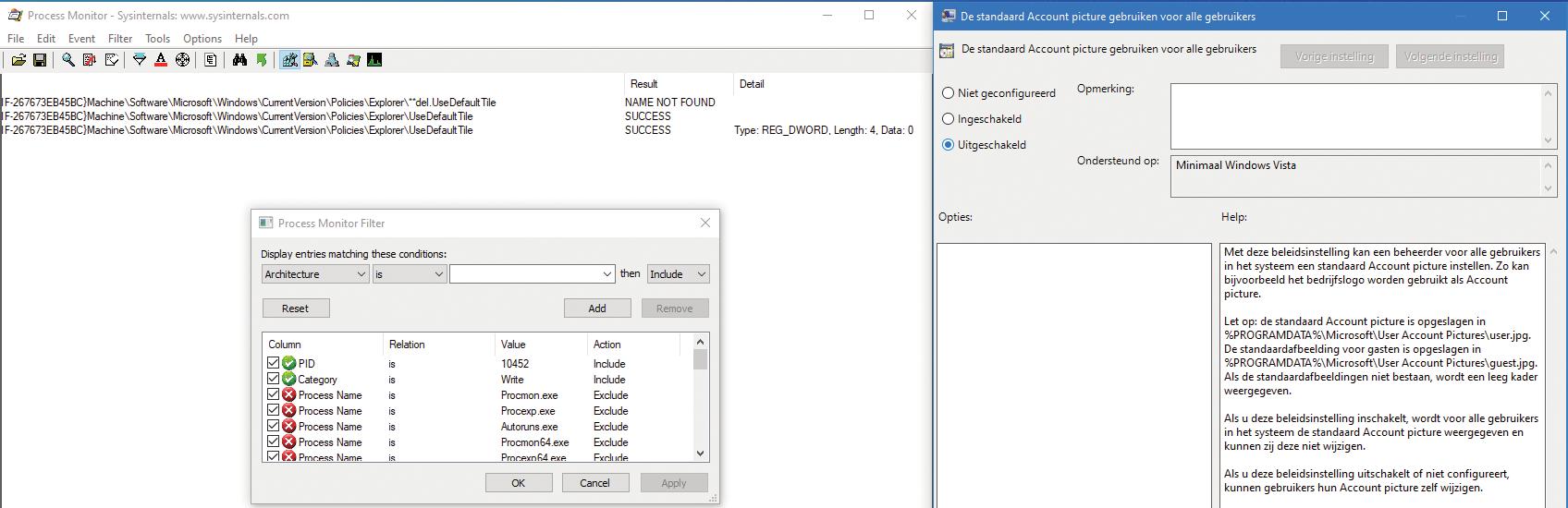
Task: Uncheck the Procexp.exe filter checkbox
Action: 273,411
